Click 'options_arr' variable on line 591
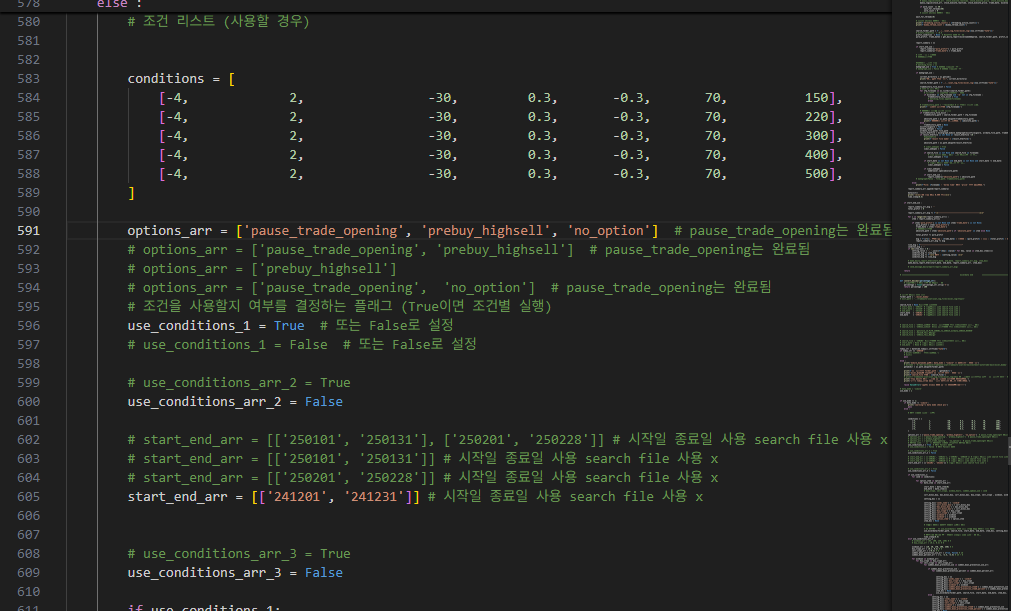This screenshot has width=1011, height=611. pos(170,231)
